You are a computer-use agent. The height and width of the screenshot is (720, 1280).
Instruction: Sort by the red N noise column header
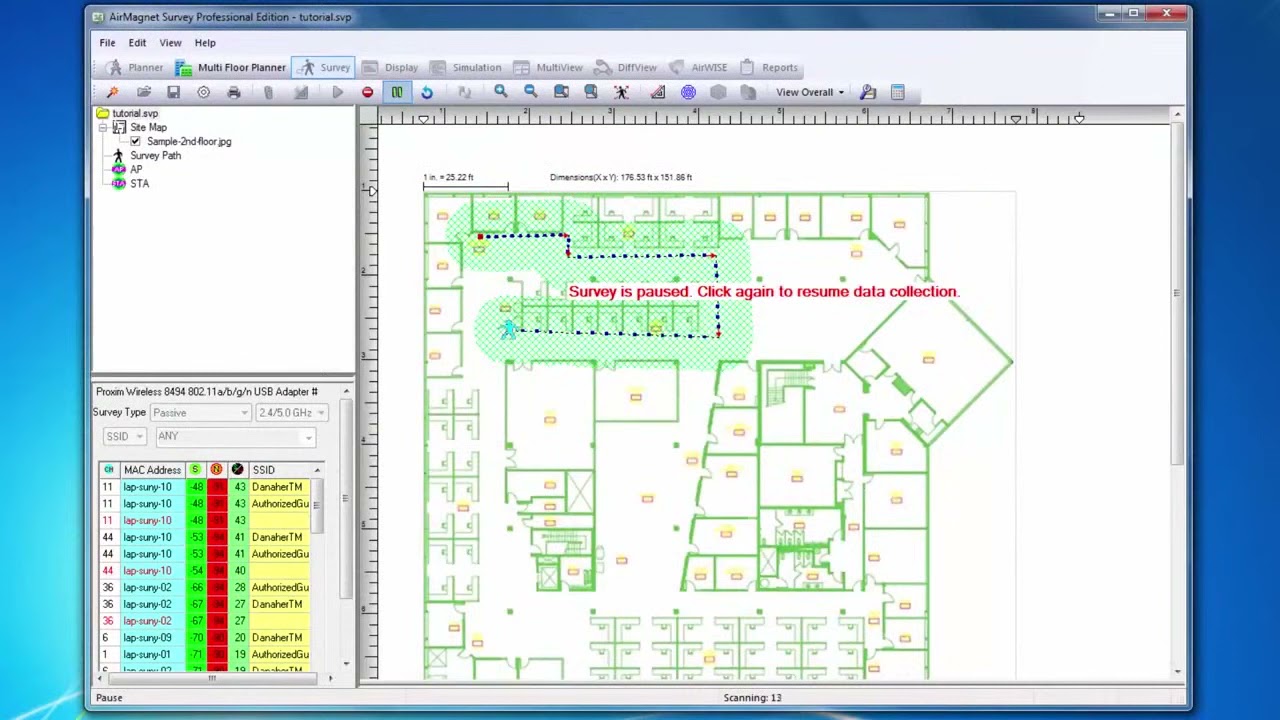216,470
